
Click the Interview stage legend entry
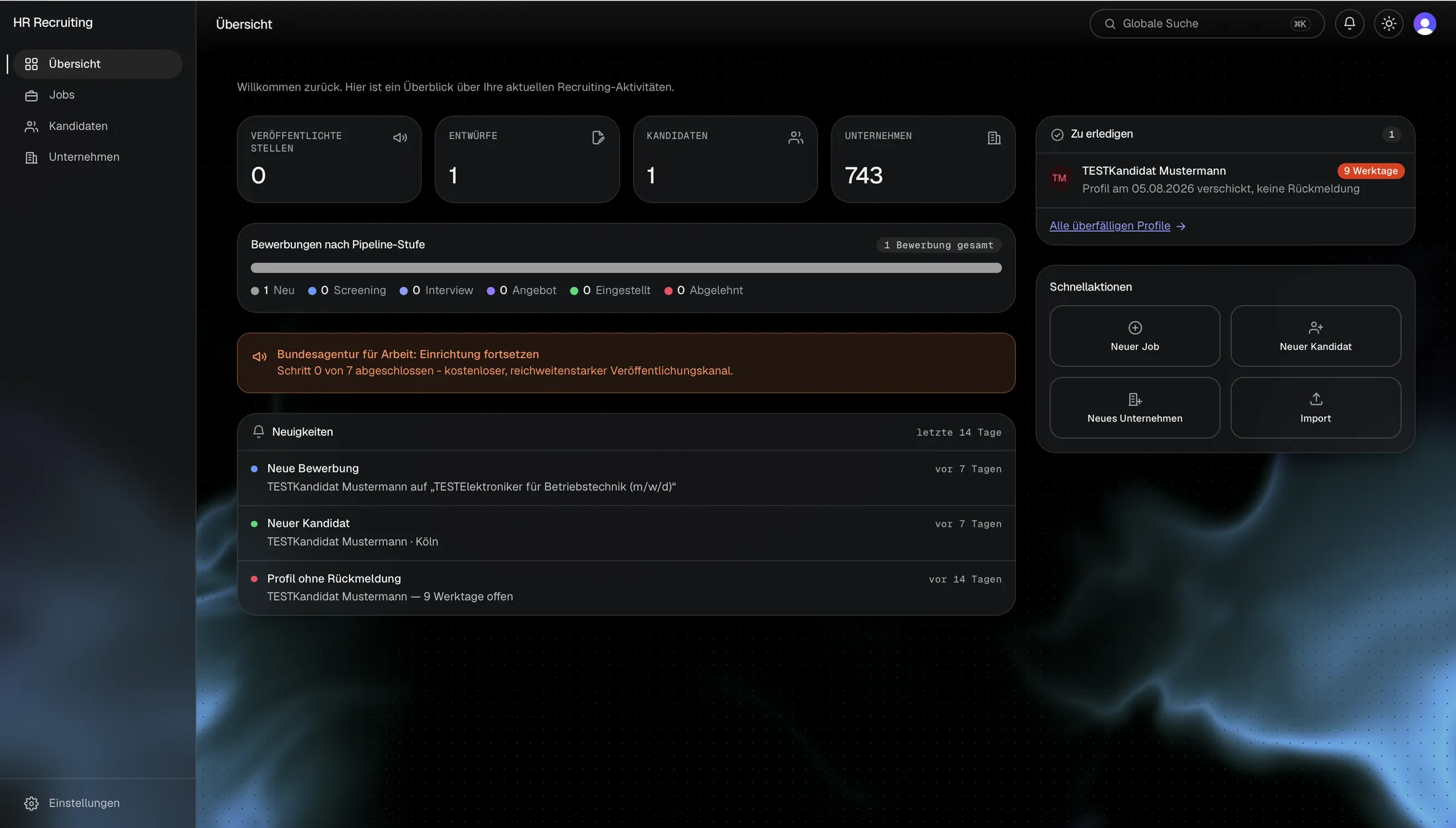pyautogui.click(x=436, y=291)
